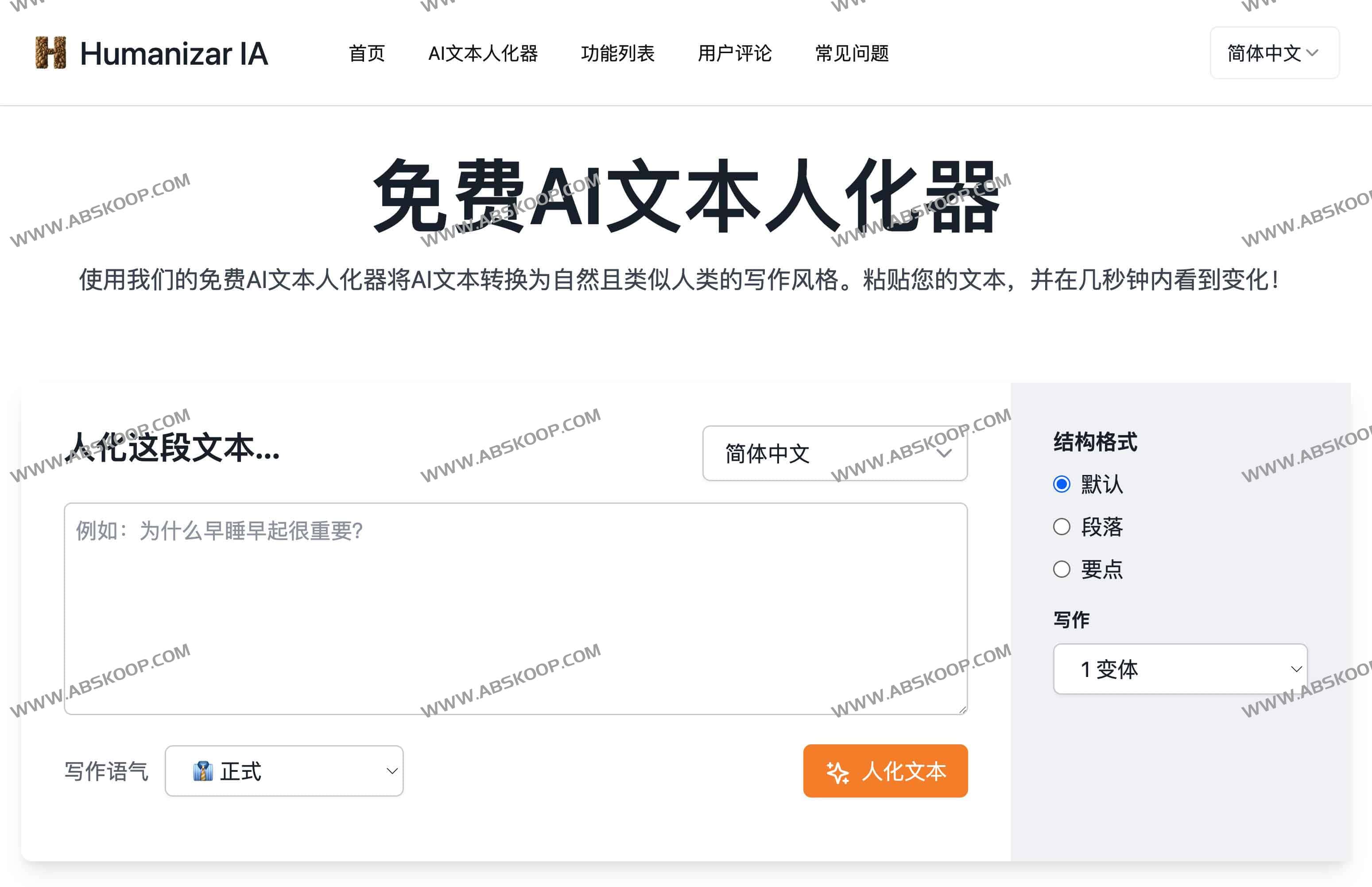Click the necktie emoji in the tone selector
1372x887 pixels.
pos(203,771)
